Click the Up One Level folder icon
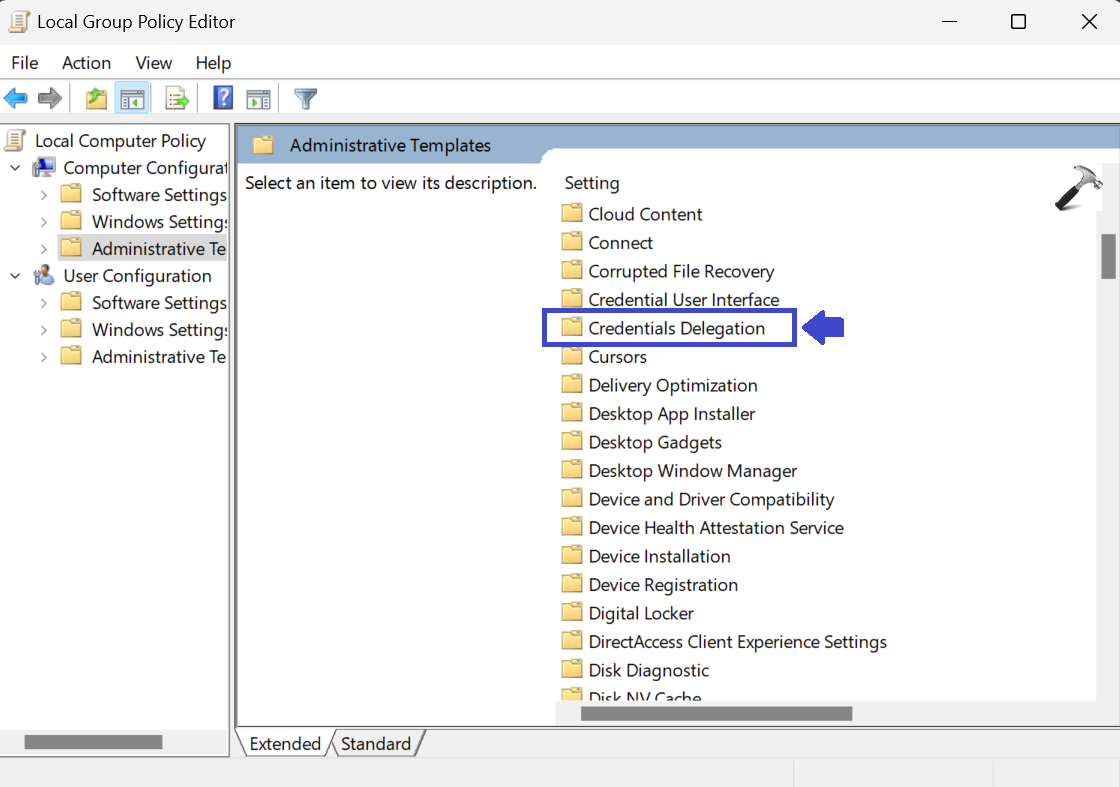The width and height of the screenshot is (1120, 787). (96, 98)
